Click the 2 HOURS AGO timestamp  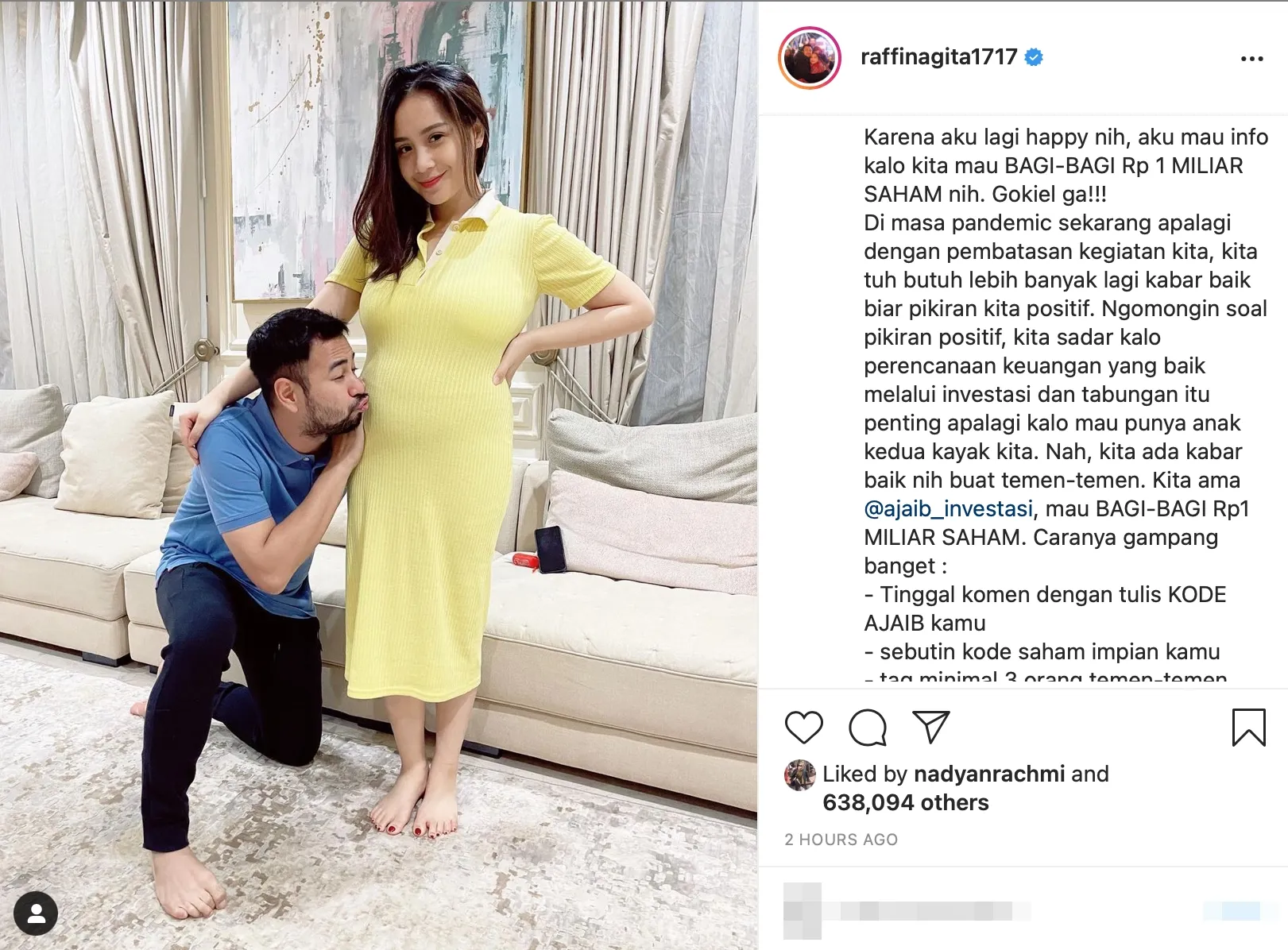tap(841, 840)
